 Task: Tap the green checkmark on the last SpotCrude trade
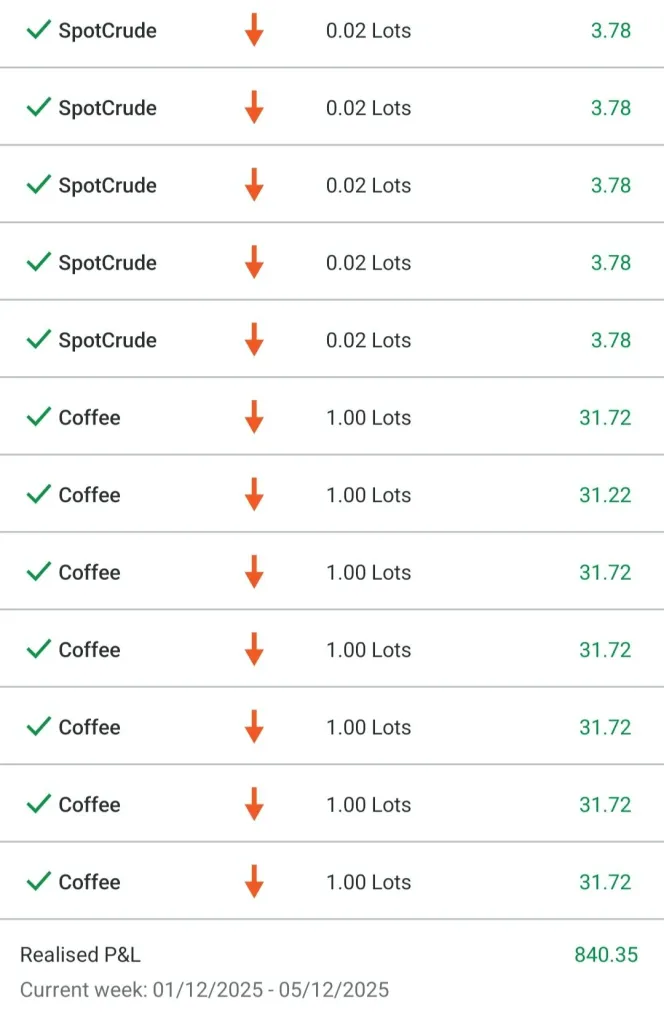pyautogui.click(x=38, y=340)
